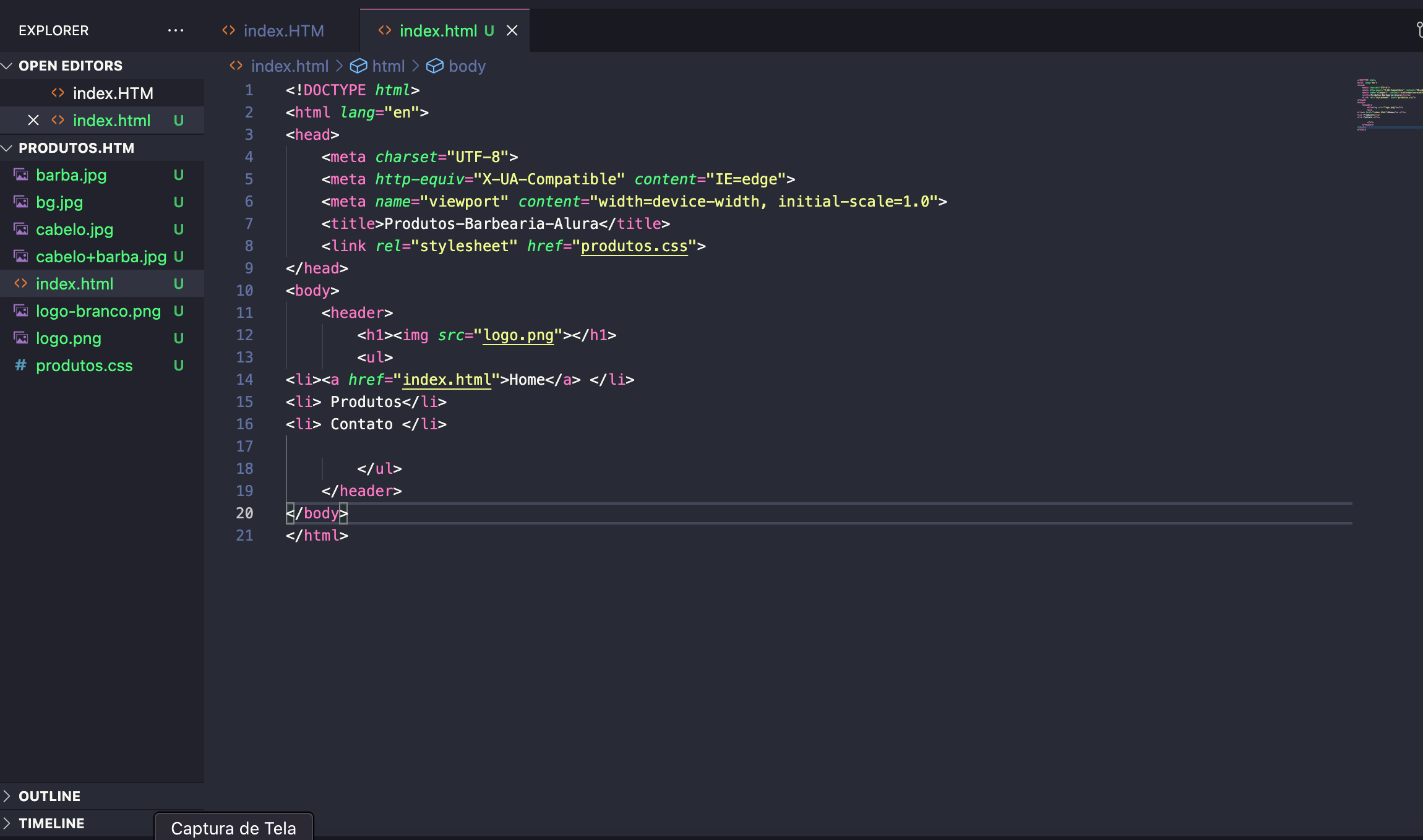Click untracked U badge on barba.jpg
This screenshot has height=840, width=1423.
pyautogui.click(x=179, y=175)
